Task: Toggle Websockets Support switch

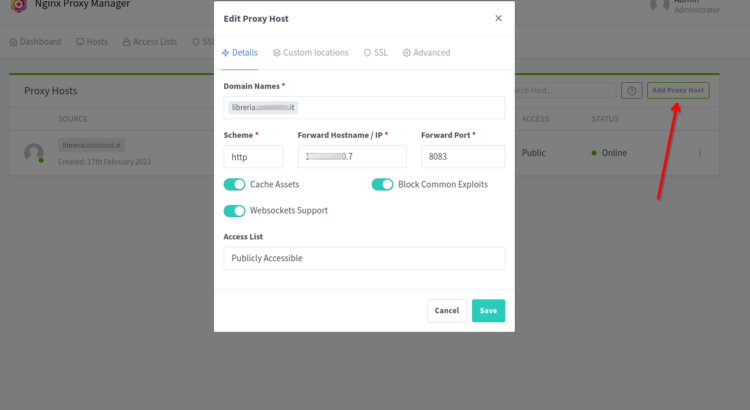Action: tap(234, 211)
